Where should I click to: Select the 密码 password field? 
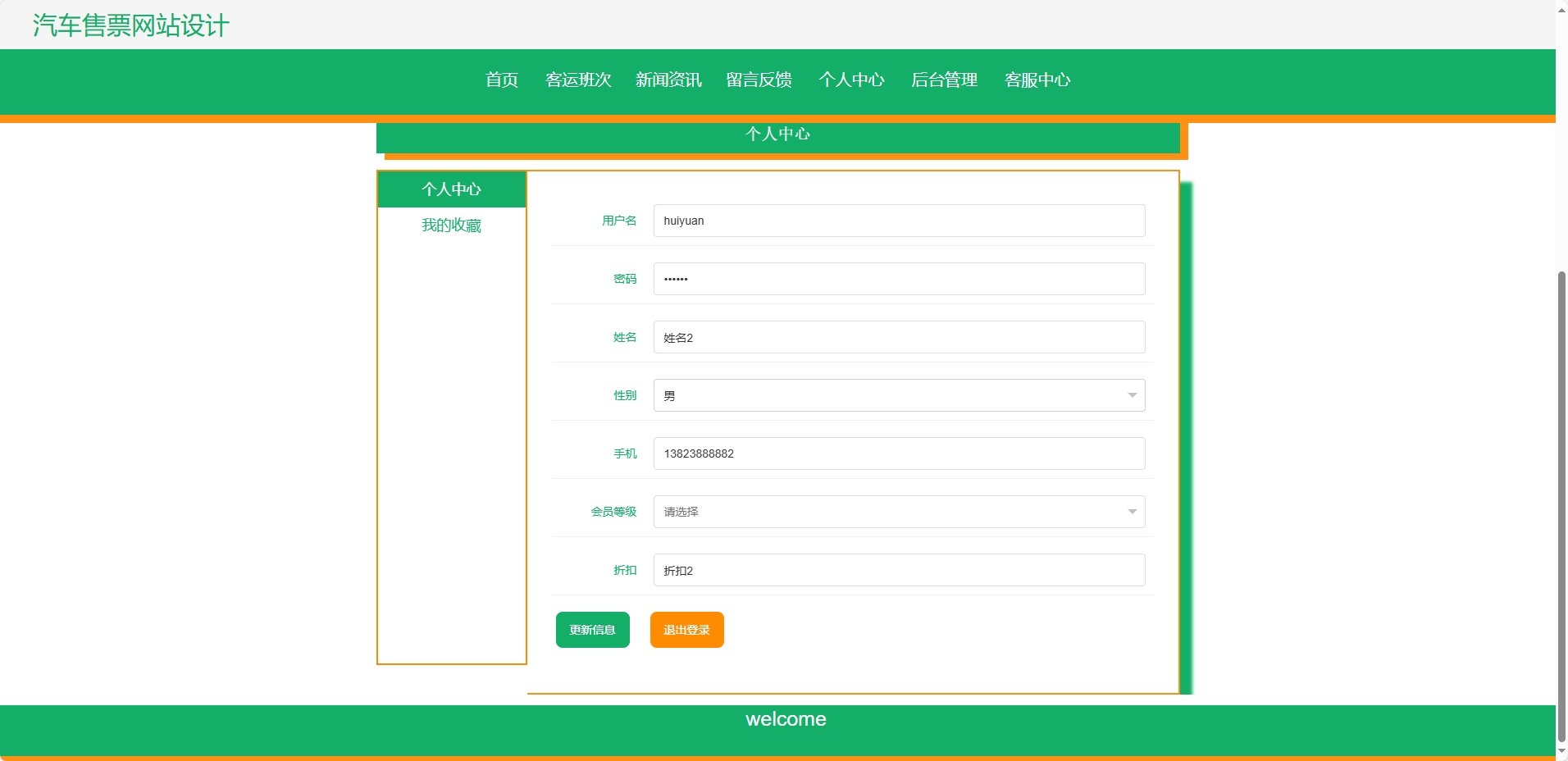point(897,278)
